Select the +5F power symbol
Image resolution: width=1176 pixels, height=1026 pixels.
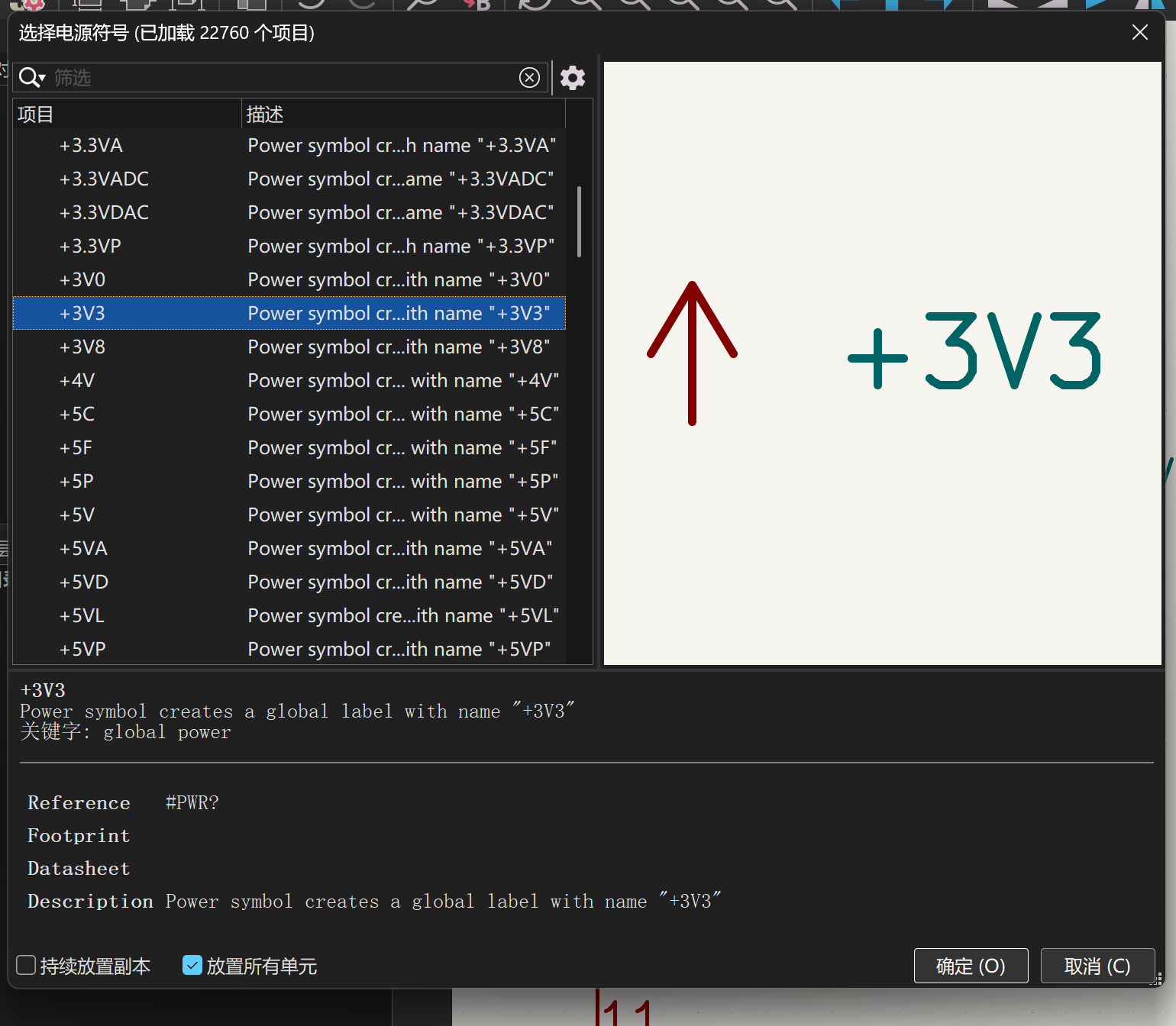tap(289, 447)
